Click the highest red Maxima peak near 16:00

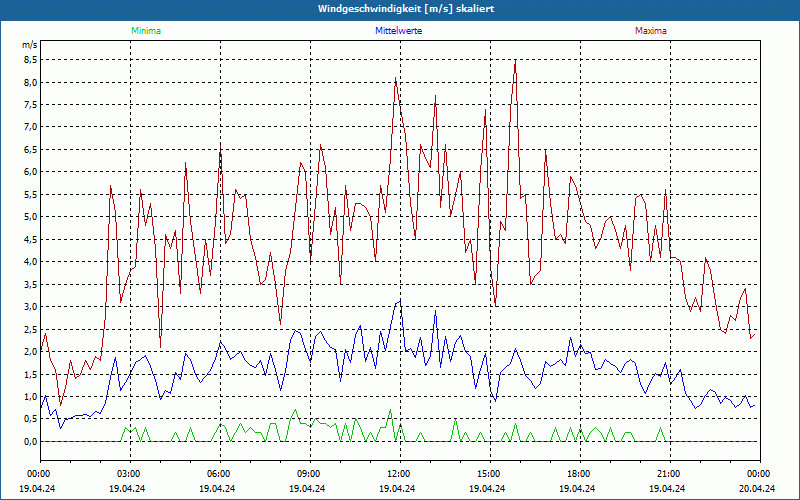pyautogui.click(x=515, y=61)
